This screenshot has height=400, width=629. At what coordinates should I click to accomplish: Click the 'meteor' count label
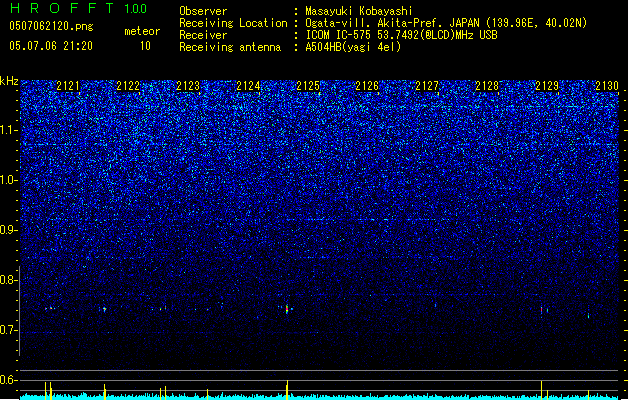tap(142, 31)
